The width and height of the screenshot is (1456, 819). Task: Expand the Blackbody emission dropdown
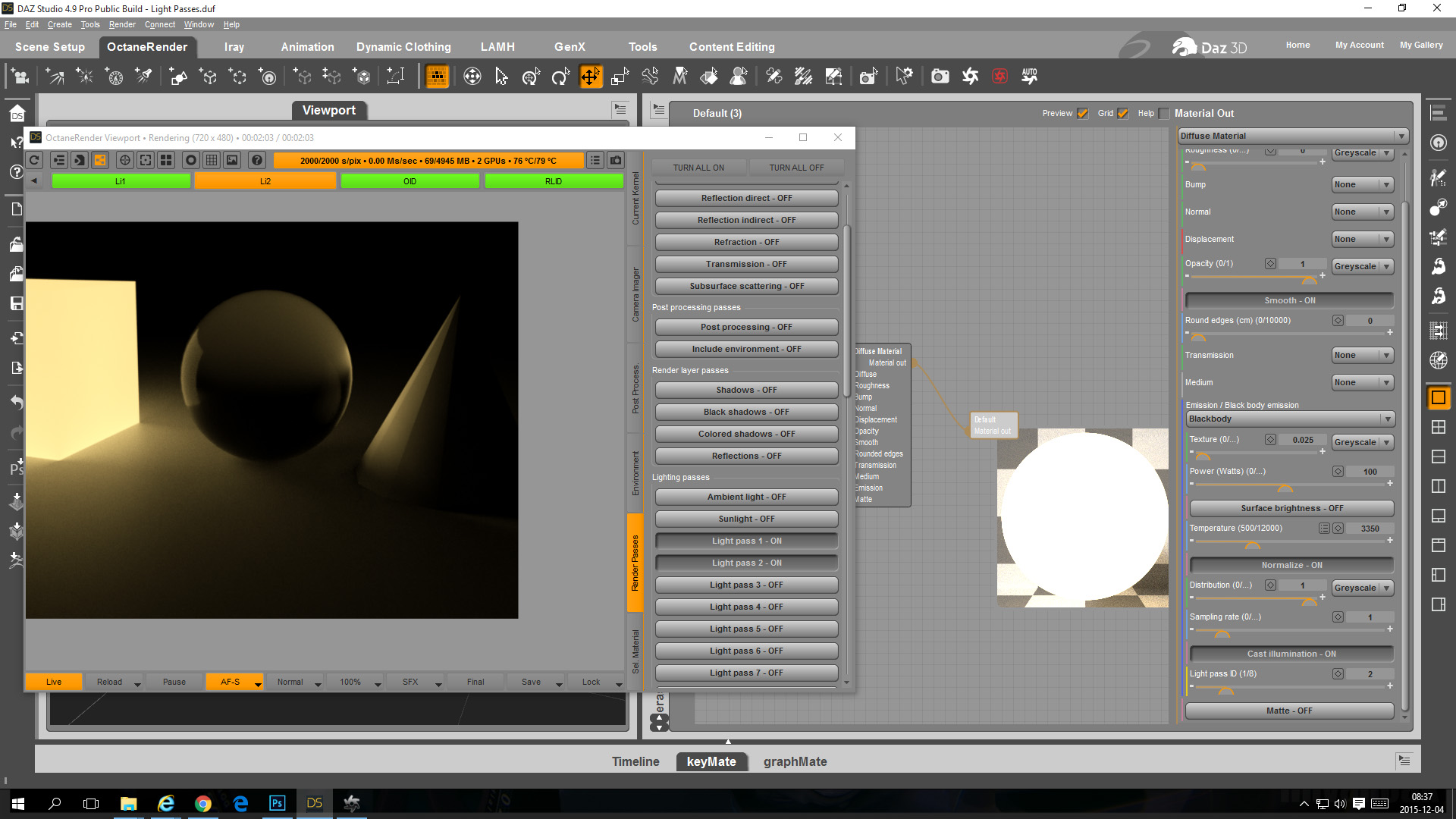click(1290, 419)
